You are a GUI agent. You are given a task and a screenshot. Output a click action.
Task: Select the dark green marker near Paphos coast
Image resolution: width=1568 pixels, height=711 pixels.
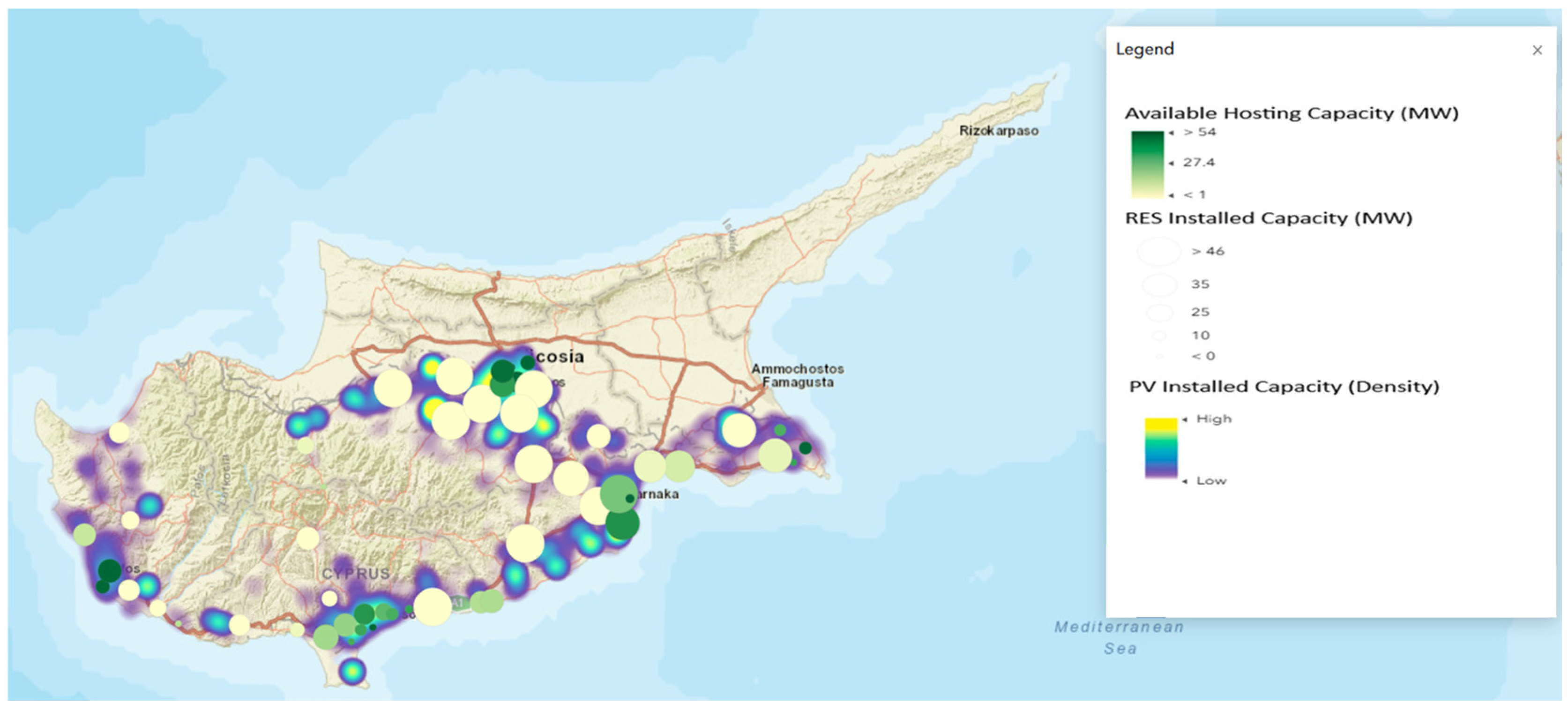click(x=110, y=570)
